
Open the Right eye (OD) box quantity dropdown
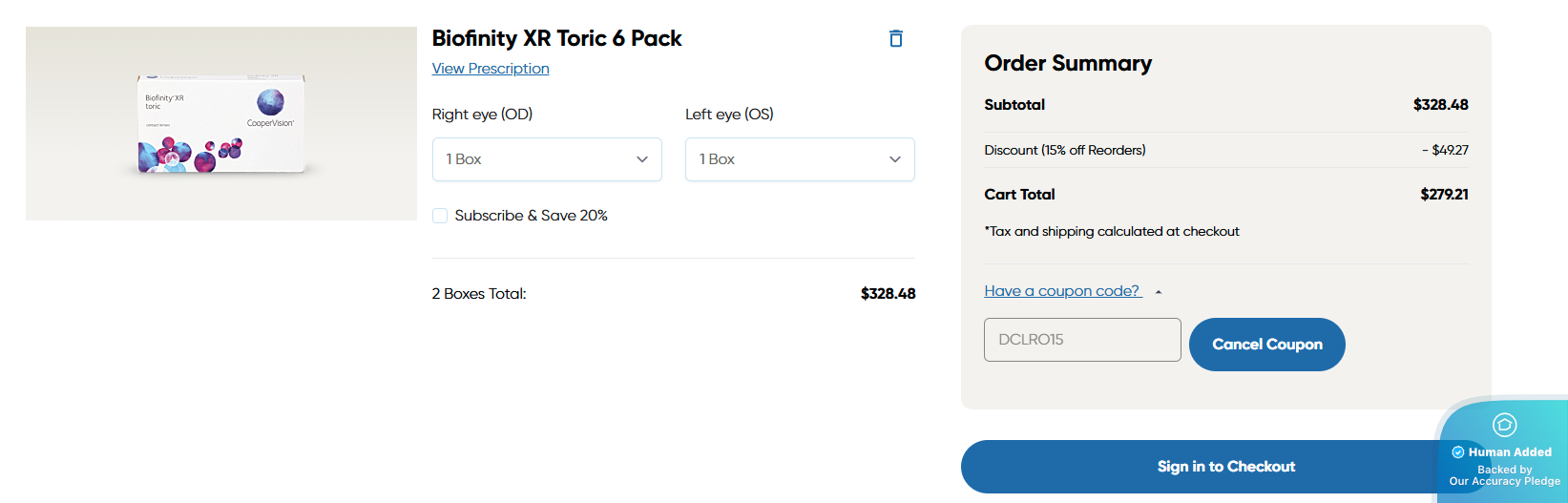pos(547,159)
